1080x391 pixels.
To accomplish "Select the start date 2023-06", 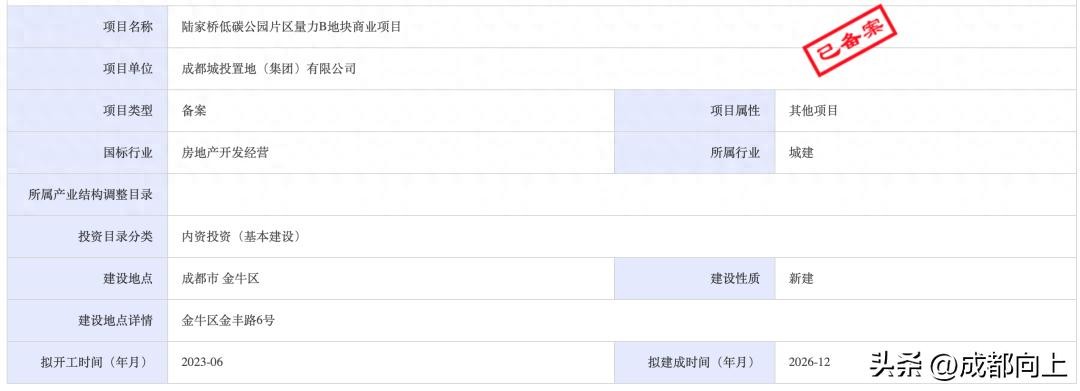I will (x=202, y=363).
